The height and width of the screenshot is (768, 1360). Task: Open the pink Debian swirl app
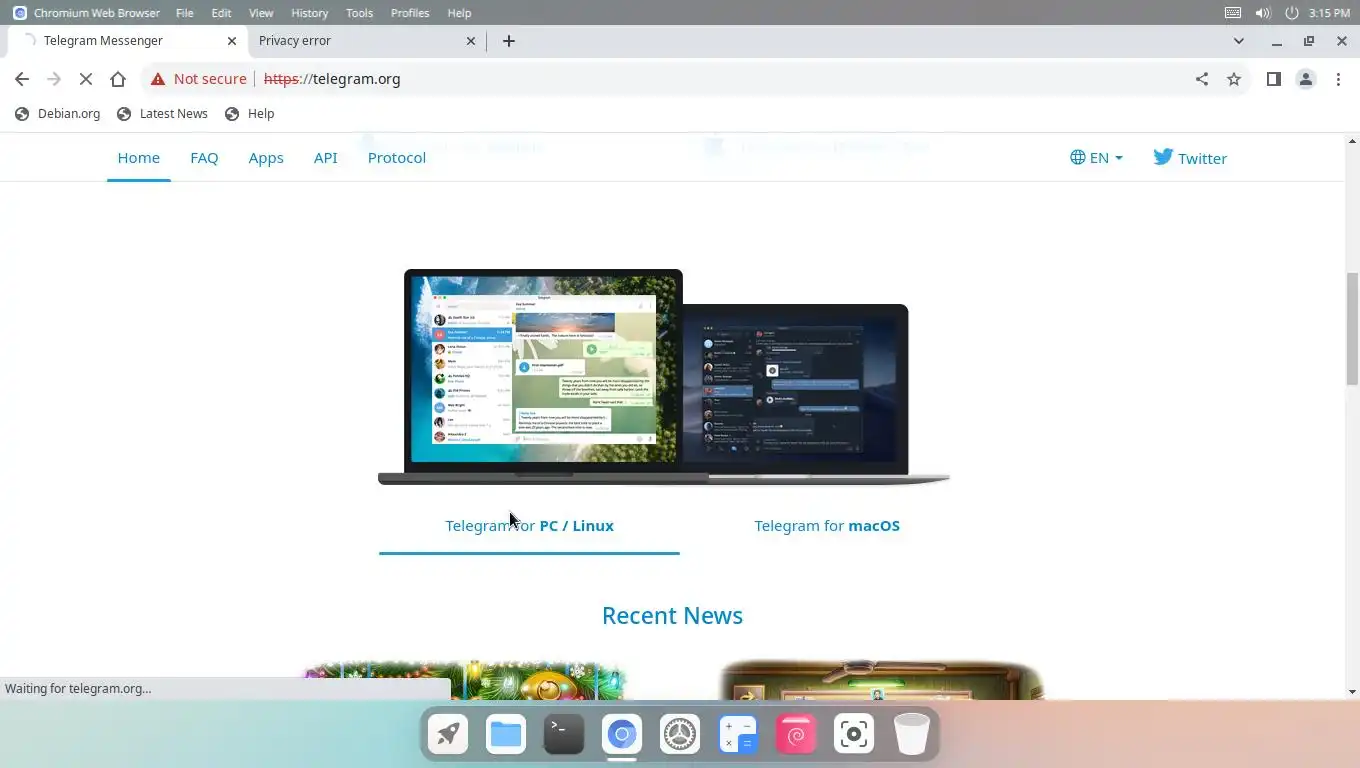pos(796,735)
